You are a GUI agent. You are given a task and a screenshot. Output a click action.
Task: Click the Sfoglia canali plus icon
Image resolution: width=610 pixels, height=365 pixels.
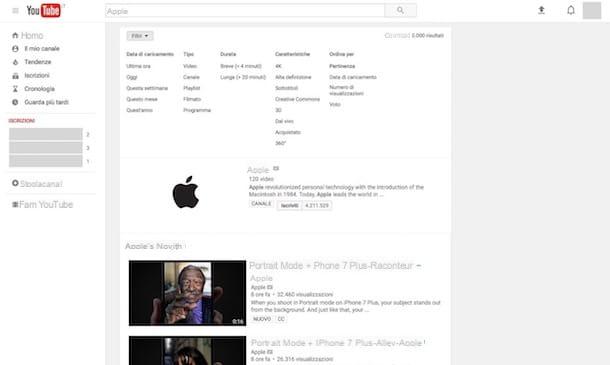point(15,183)
